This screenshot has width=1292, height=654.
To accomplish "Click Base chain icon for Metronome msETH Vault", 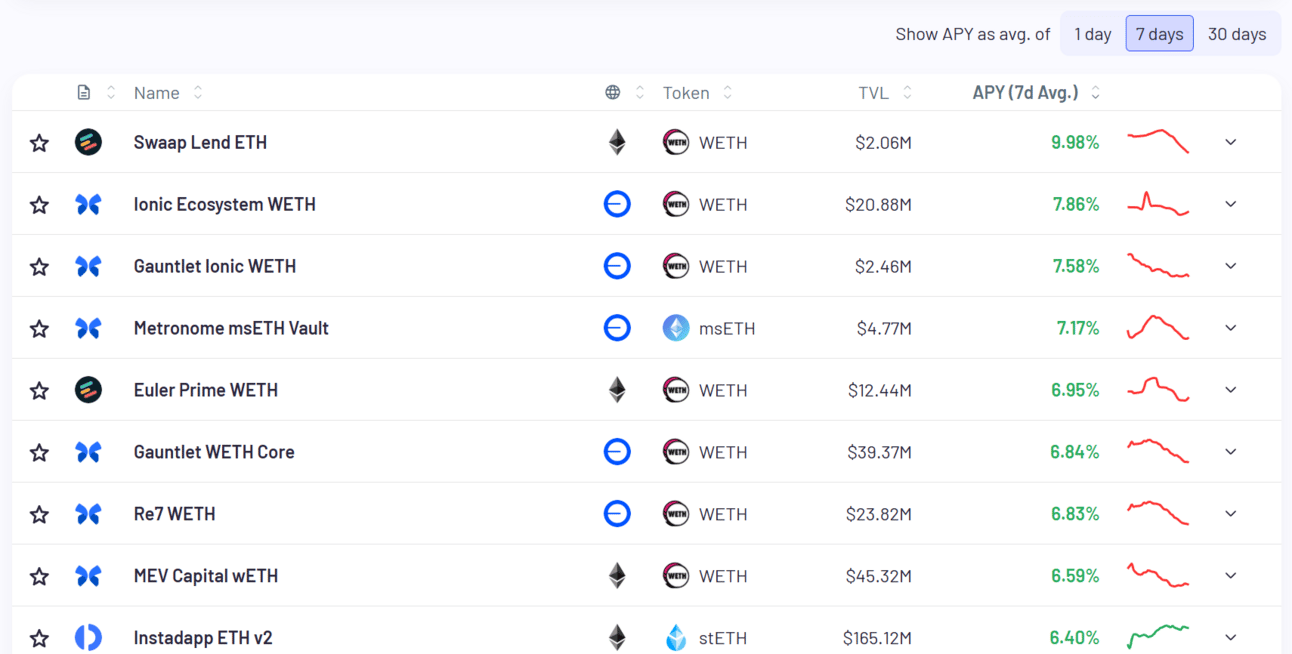I will [x=617, y=328].
